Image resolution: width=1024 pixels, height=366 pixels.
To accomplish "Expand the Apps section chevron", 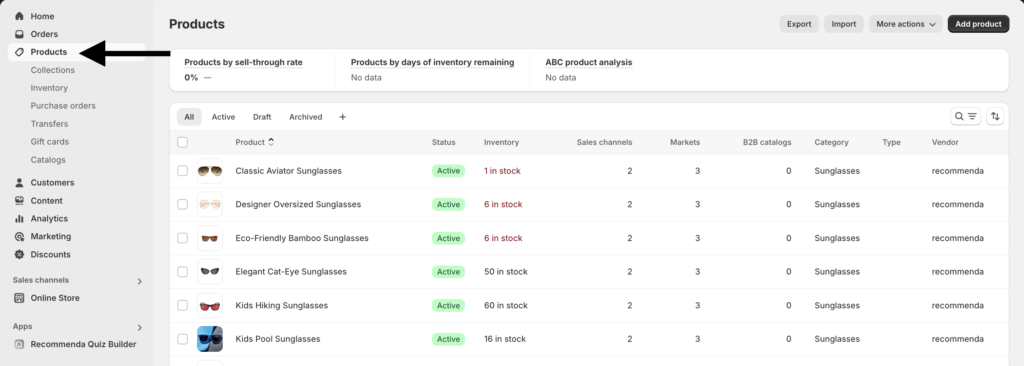I will click(x=139, y=327).
